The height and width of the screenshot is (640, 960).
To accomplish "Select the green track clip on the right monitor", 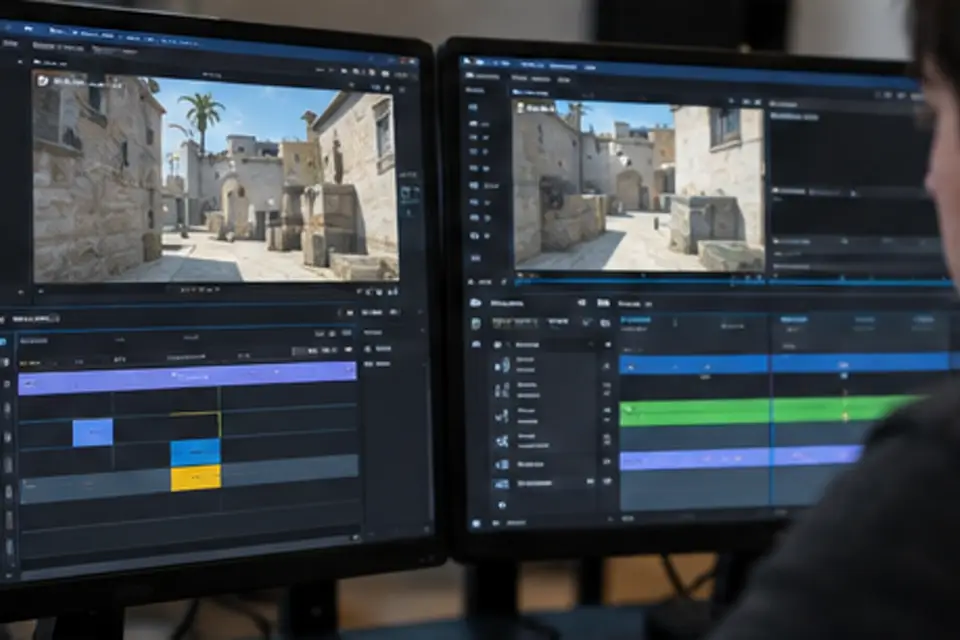I will (x=771, y=409).
